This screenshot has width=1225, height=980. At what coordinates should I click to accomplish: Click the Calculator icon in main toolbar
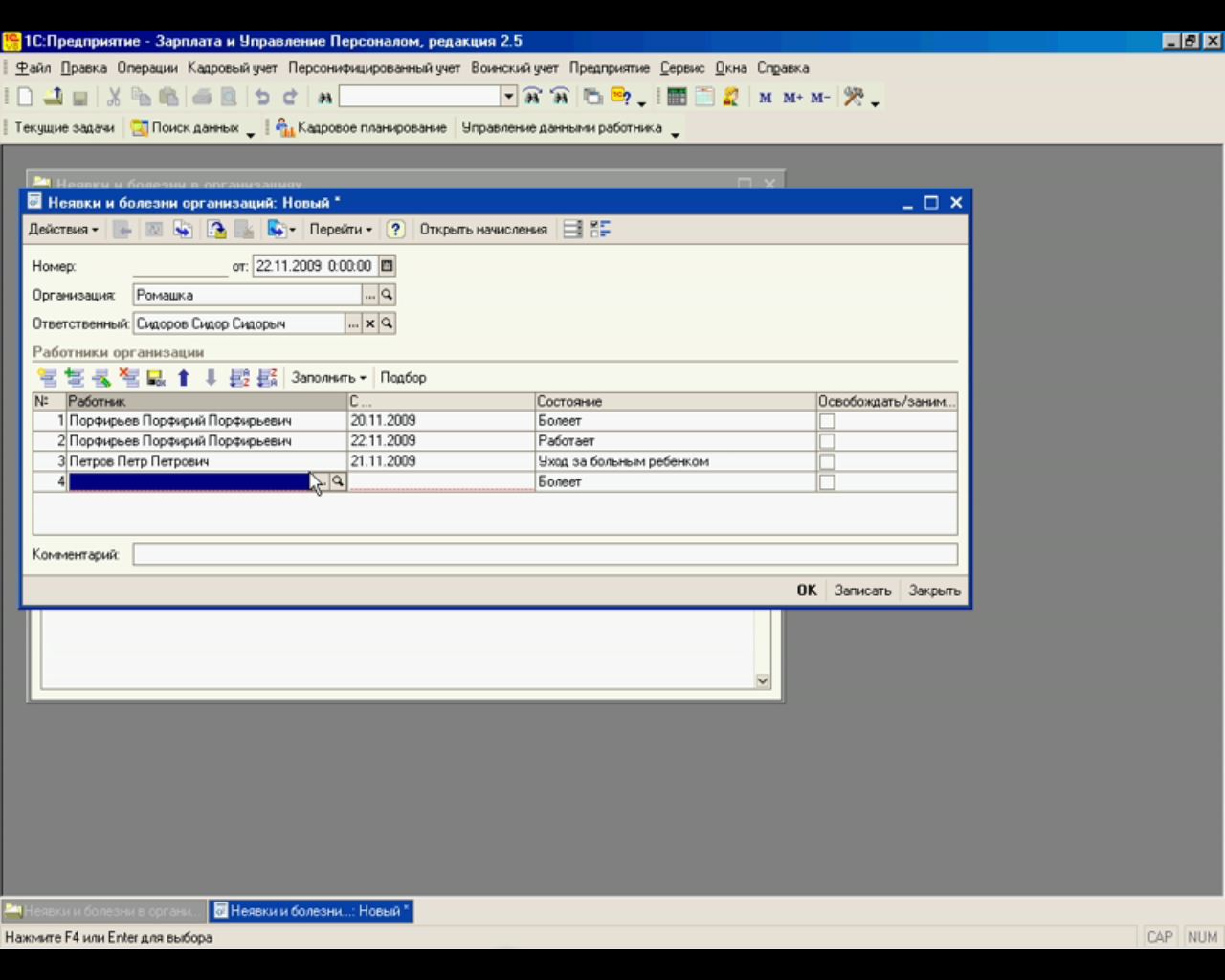pyautogui.click(x=677, y=97)
